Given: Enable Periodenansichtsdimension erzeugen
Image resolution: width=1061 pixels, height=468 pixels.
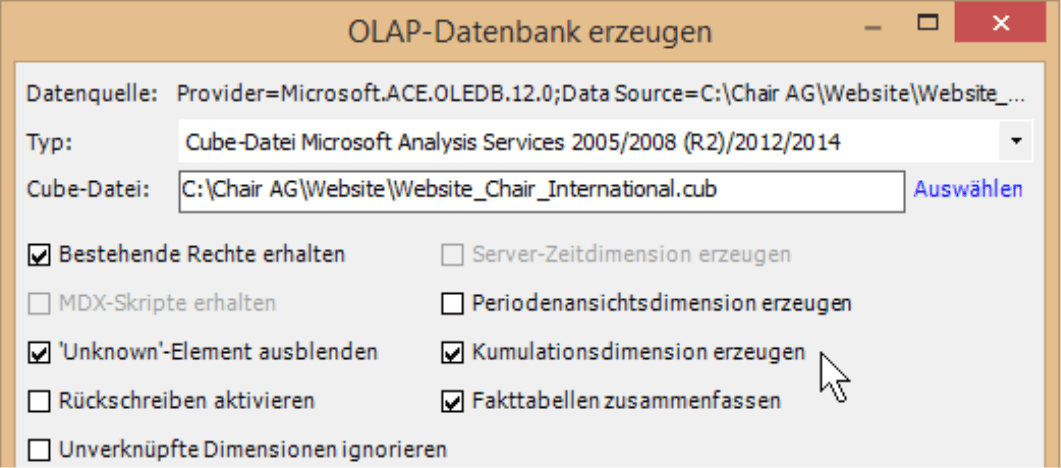Looking at the screenshot, I should [453, 302].
